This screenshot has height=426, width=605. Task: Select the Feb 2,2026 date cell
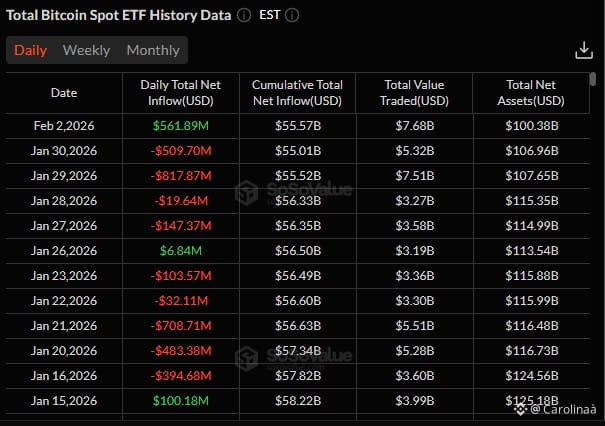pos(64,125)
